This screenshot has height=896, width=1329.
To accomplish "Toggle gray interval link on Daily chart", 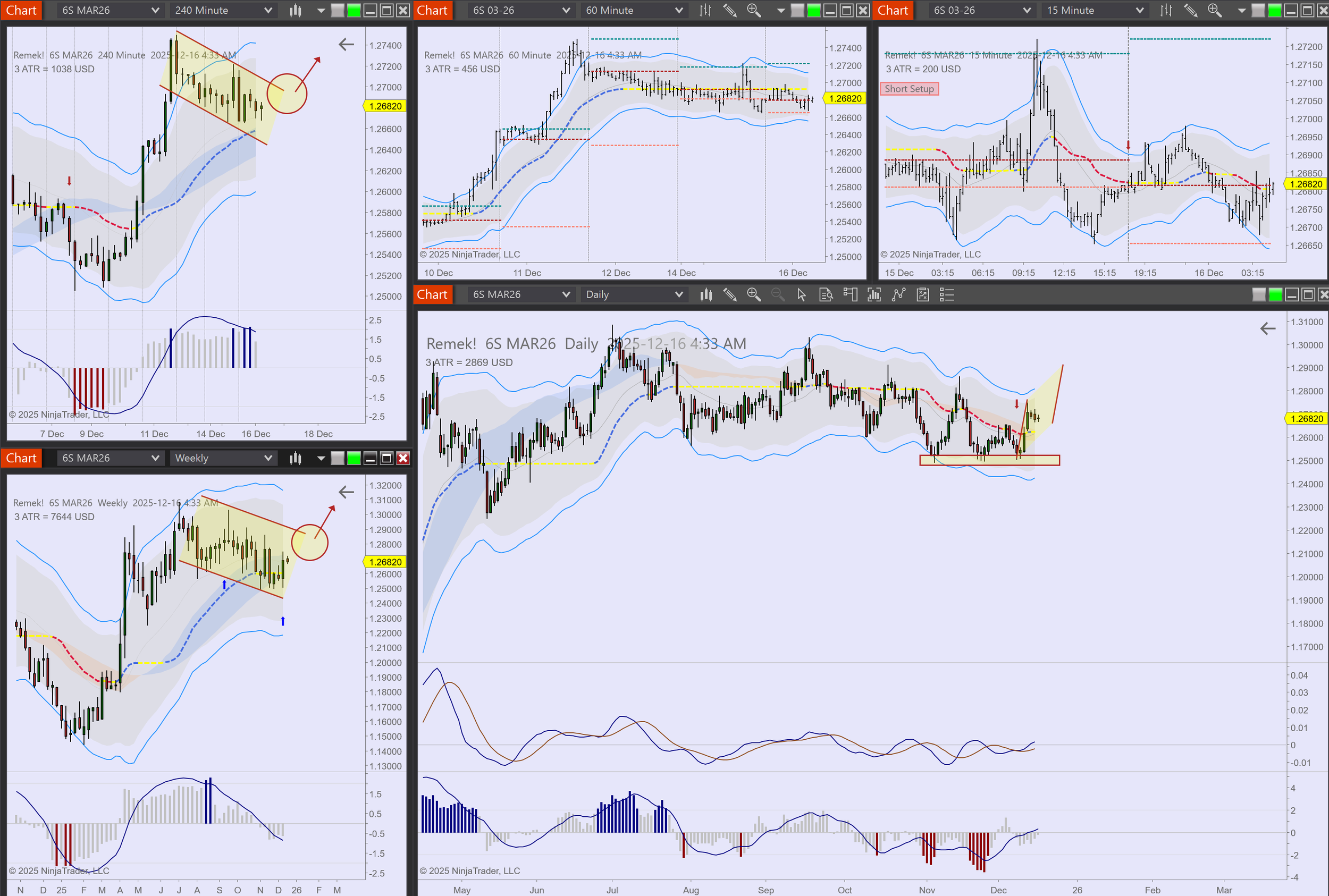I will (x=1259, y=295).
